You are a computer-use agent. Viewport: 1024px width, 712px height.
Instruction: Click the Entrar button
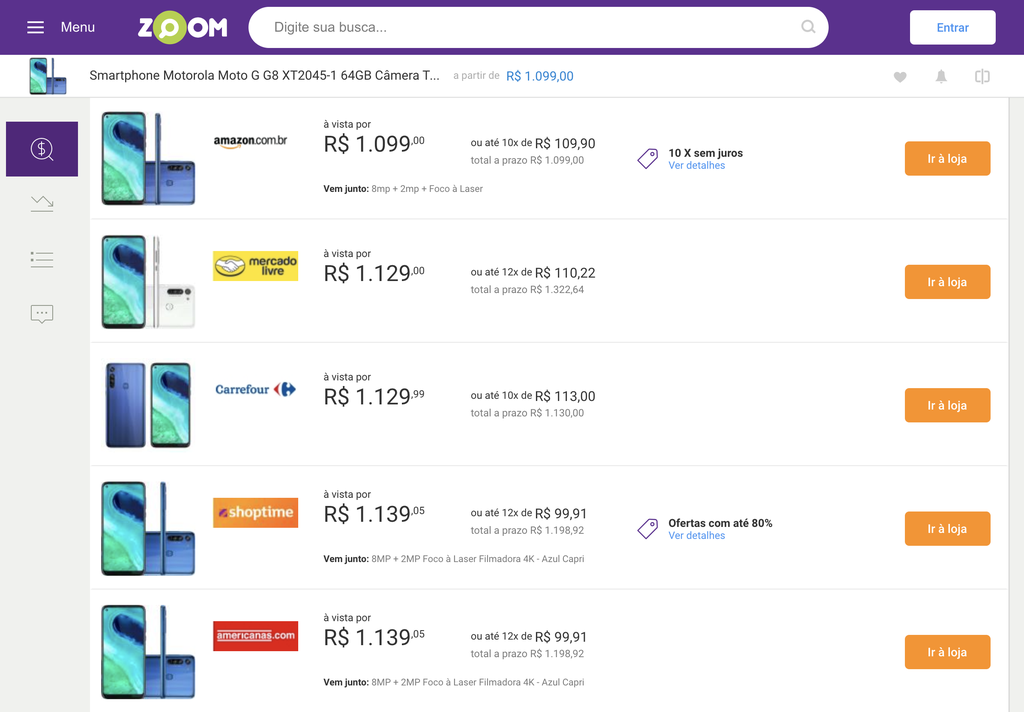[952, 27]
